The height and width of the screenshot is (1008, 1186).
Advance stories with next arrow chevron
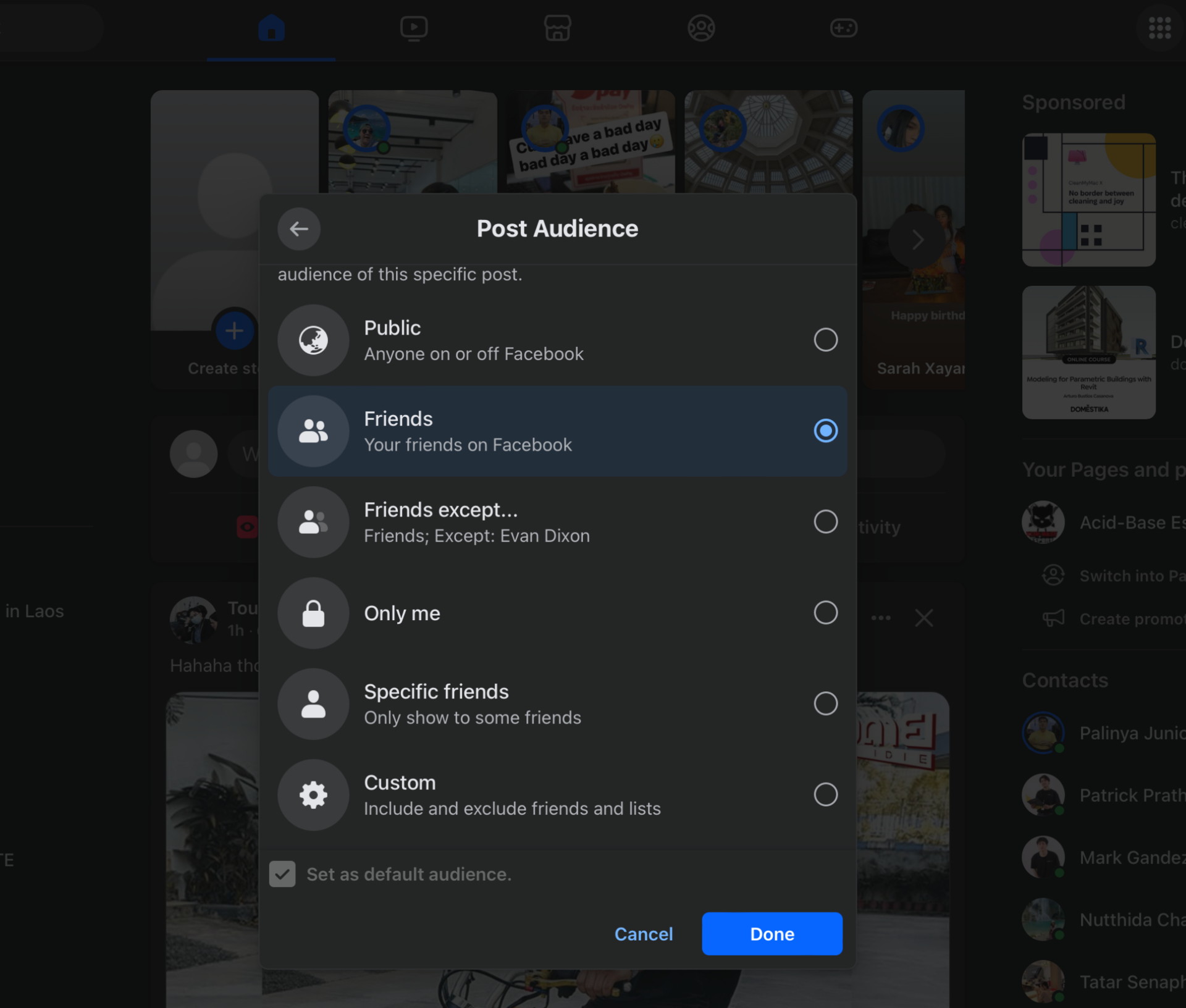tap(917, 240)
